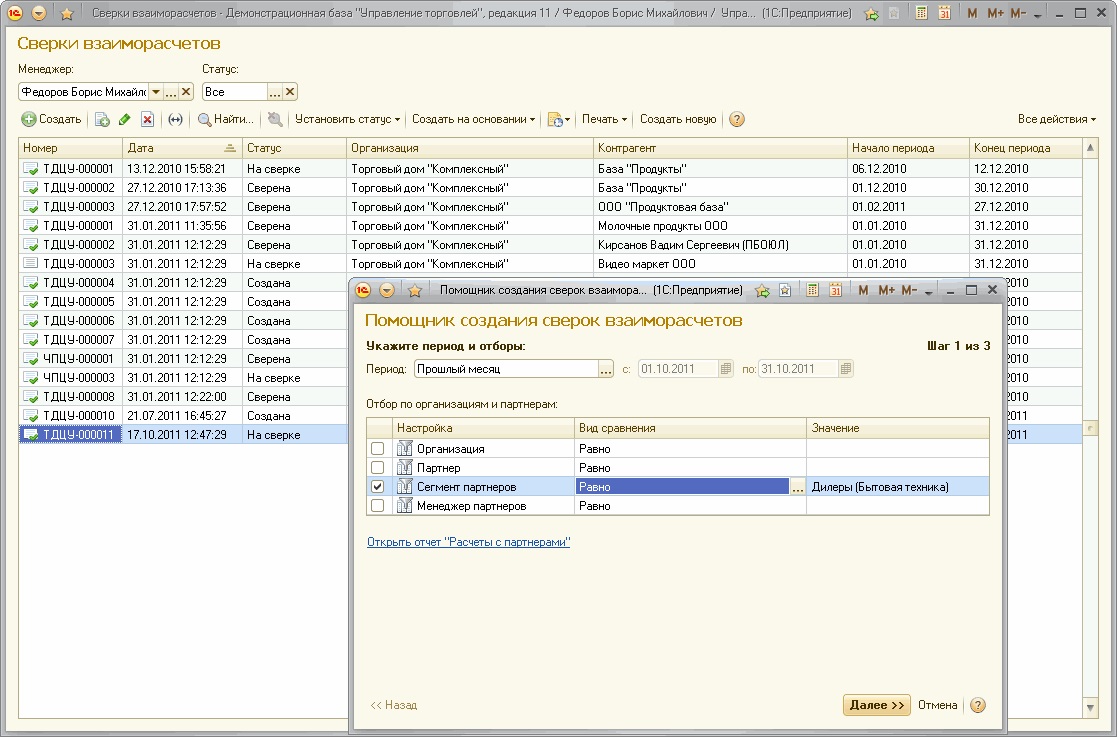Open the calendar in the main window title bar
This screenshot has width=1117, height=737.
944,13
